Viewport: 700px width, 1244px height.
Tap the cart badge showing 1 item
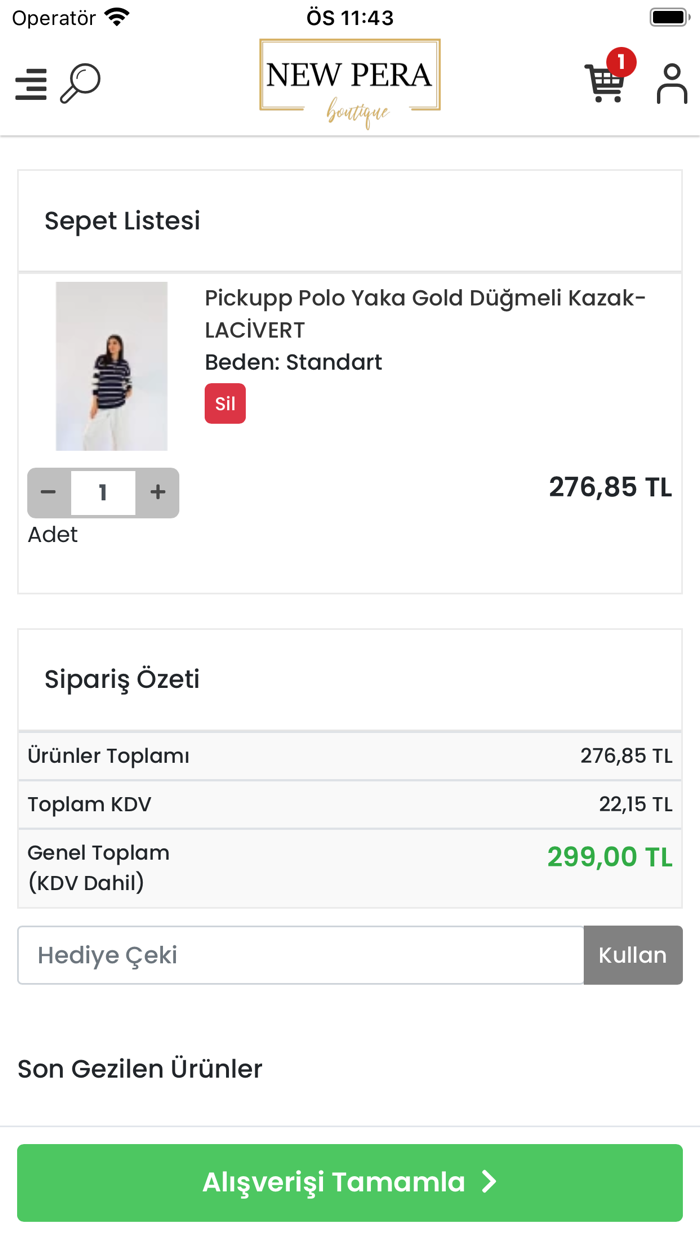tap(621, 63)
